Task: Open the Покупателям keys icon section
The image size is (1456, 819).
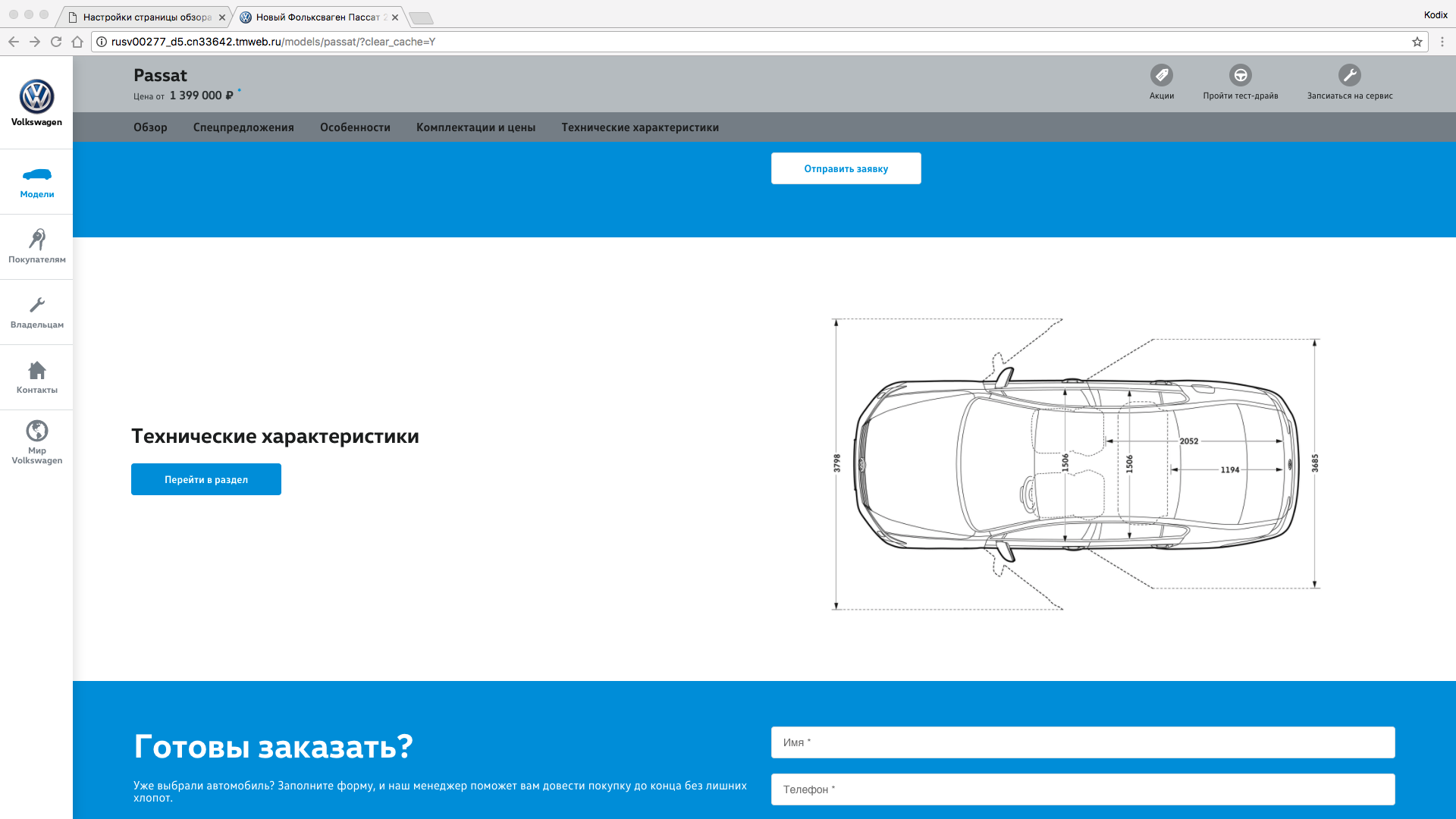Action: [x=36, y=239]
